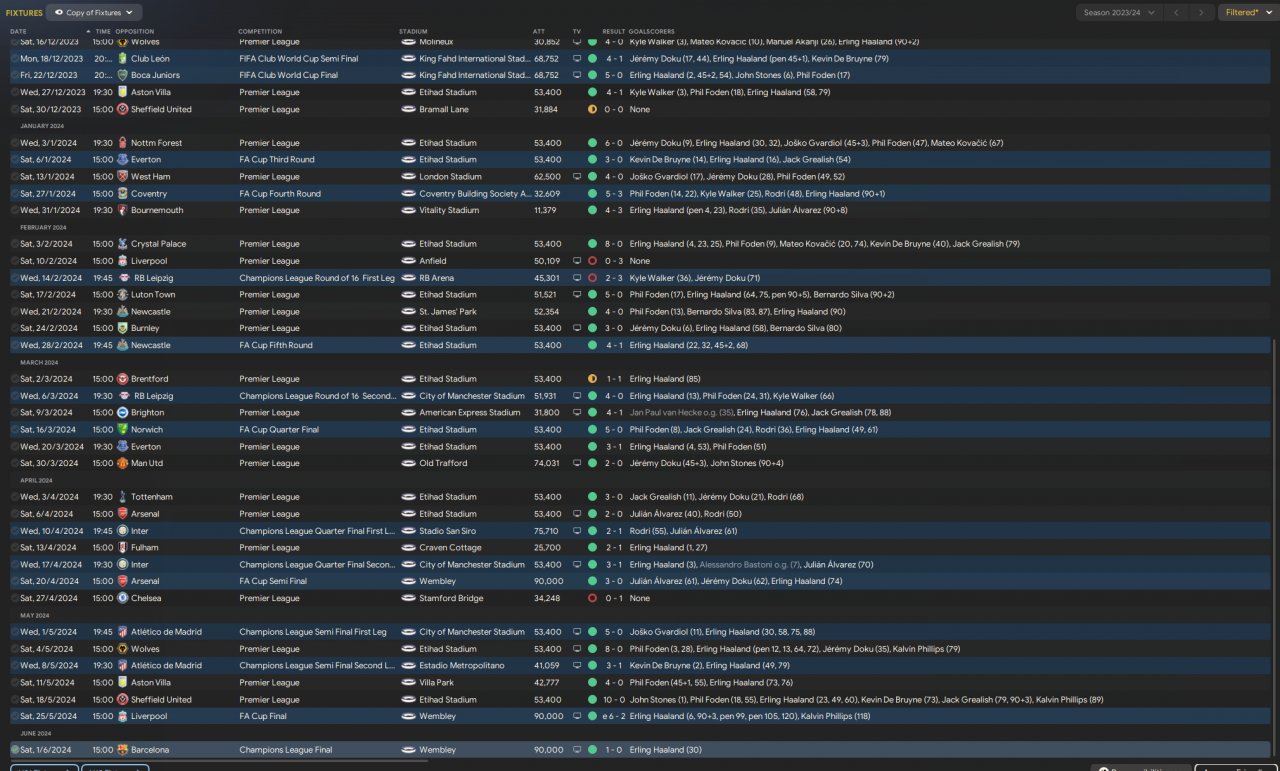The height and width of the screenshot is (771, 1280).
Task: Open the Copy of Fixtures view dropdown
Action: pyautogui.click(x=94, y=12)
